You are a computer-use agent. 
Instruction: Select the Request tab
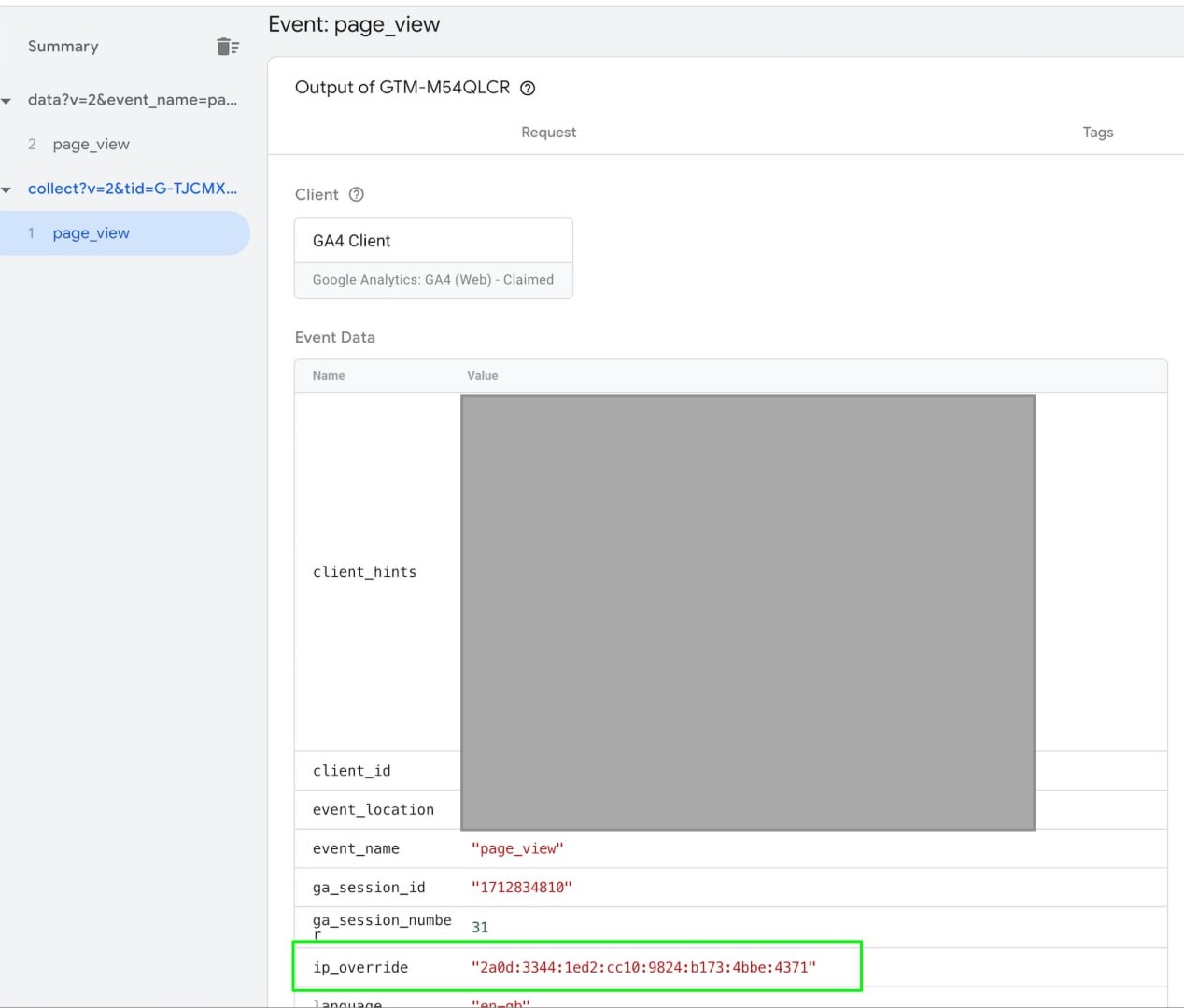point(548,132)
